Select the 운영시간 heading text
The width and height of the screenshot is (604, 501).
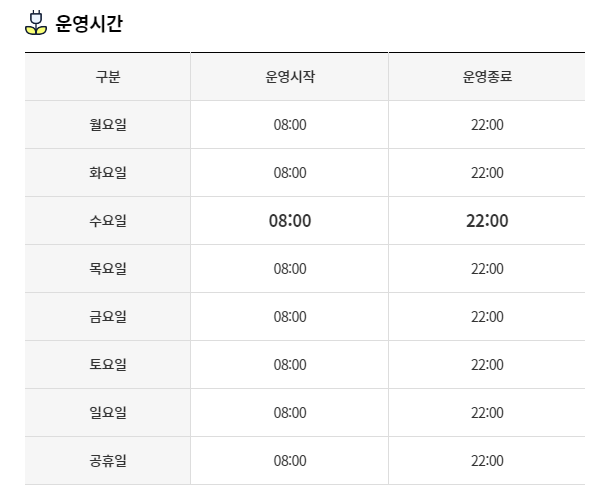[x=89, y=23]
